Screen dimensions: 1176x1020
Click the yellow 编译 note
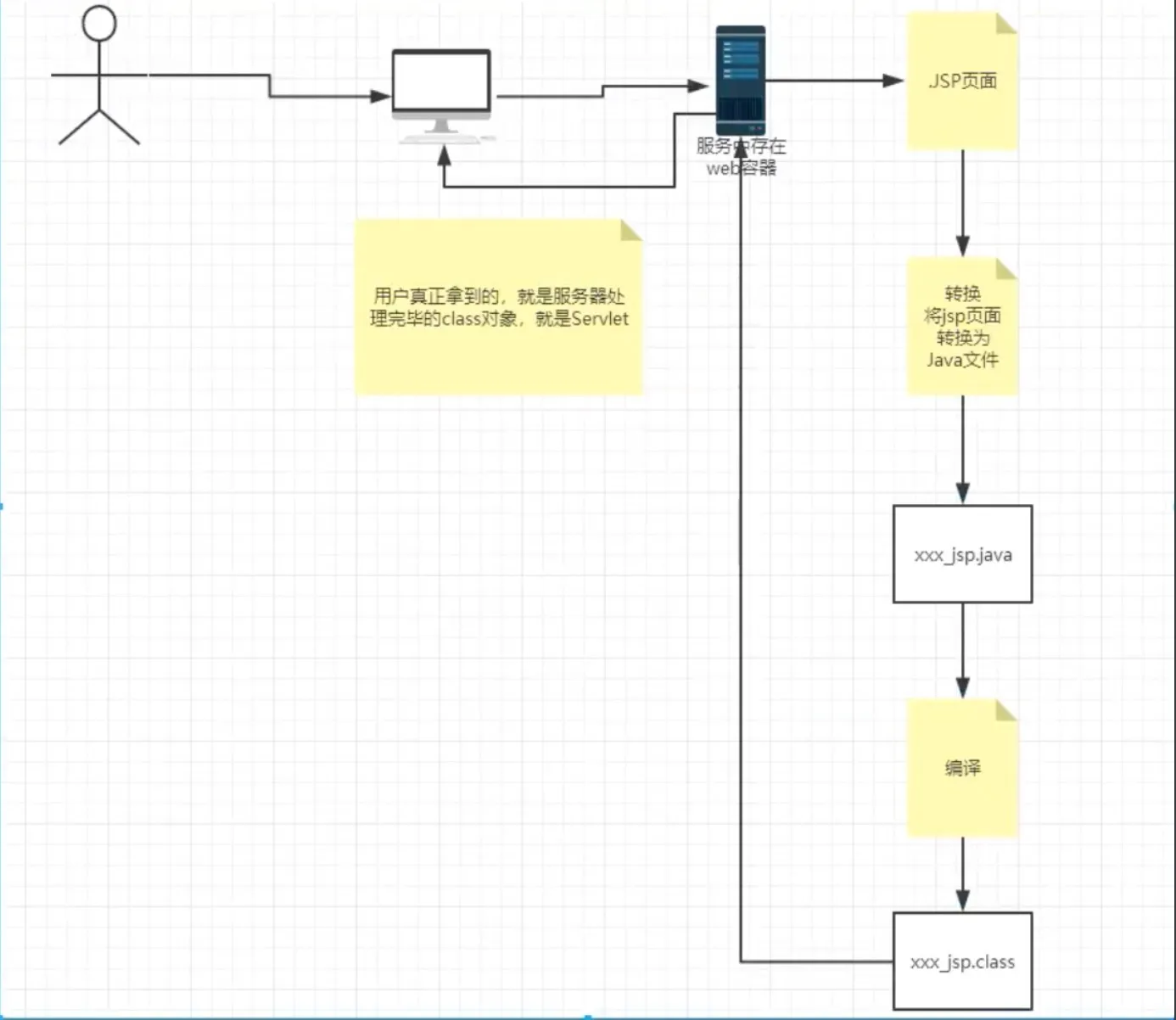coord(962,768)
